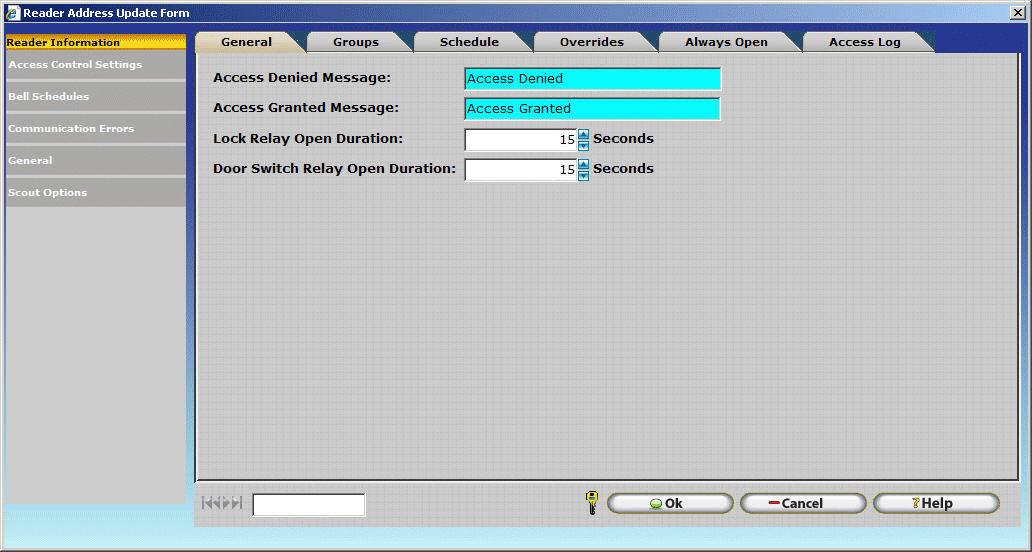The height and width of the screenshot is (552, 1032).
Task: Expand Access Control Settings in sidebar
Action: (75, 65)
